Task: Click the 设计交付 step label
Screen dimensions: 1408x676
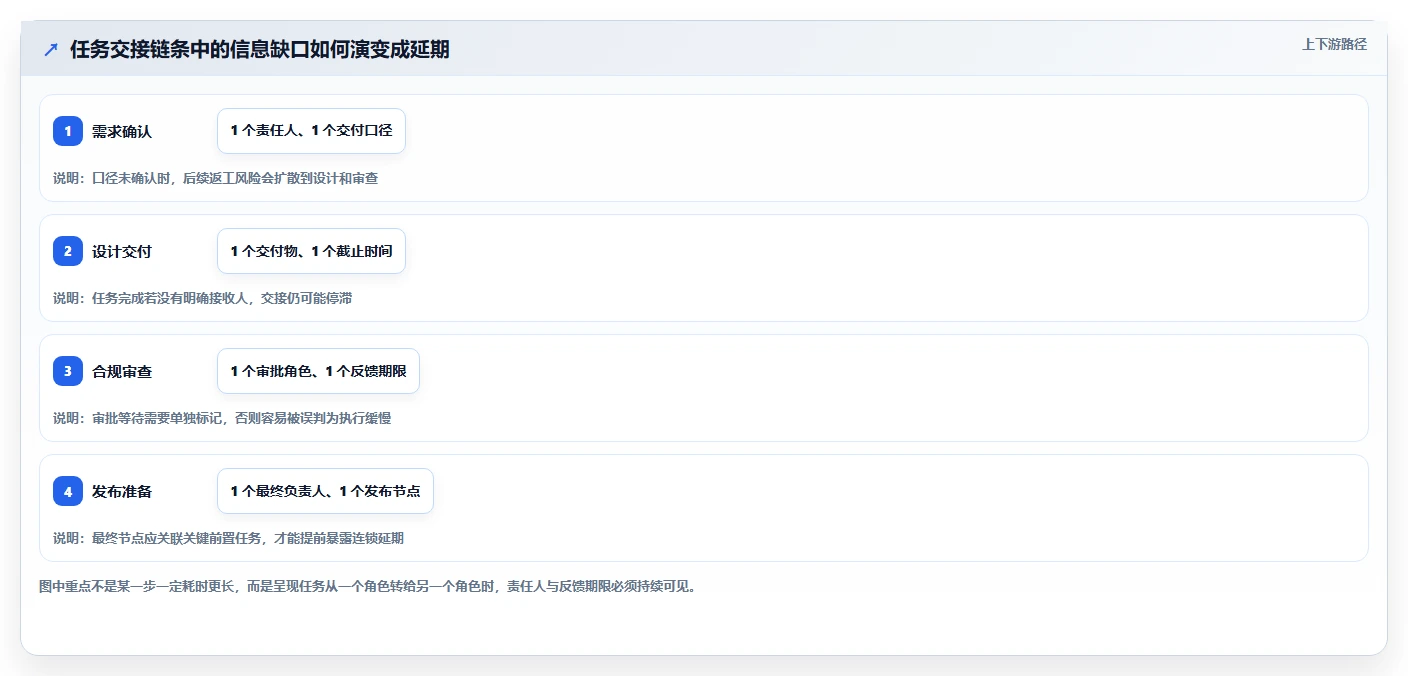Action: [x=122, y=251]
